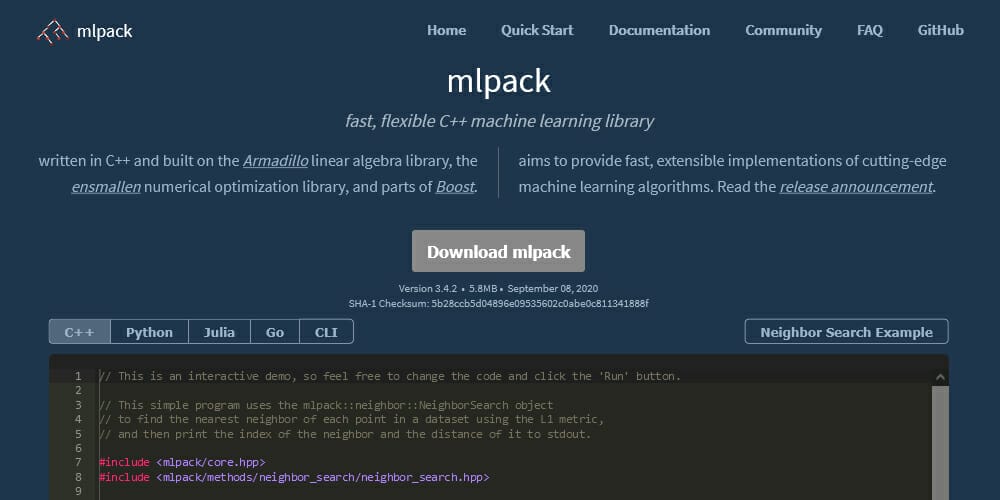The height and width of the screenshot is (500, 1000).
Task: Switch to the CLI tab
Action: coord(326,332)
